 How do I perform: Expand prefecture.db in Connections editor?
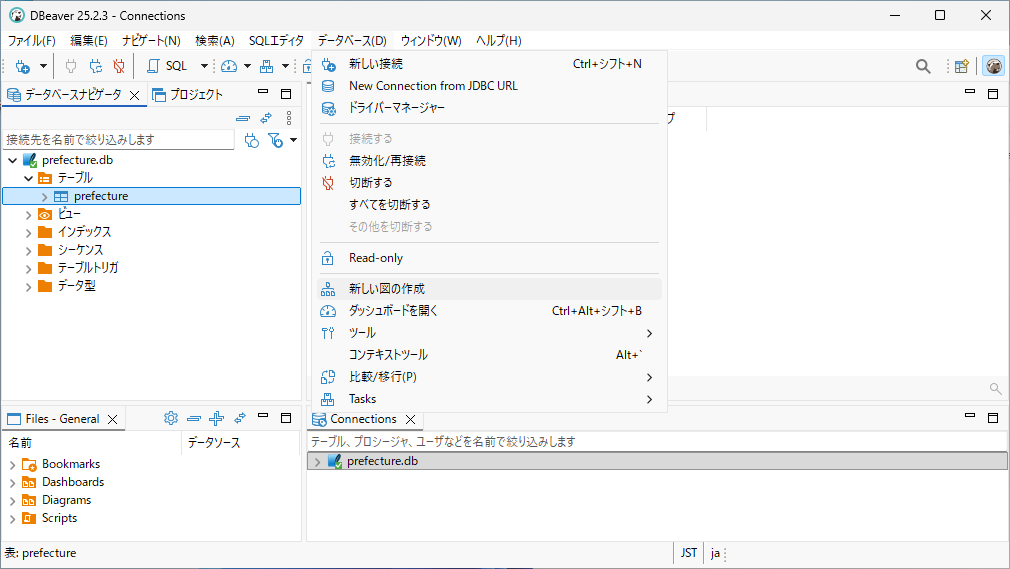click(x=318, y=461)
